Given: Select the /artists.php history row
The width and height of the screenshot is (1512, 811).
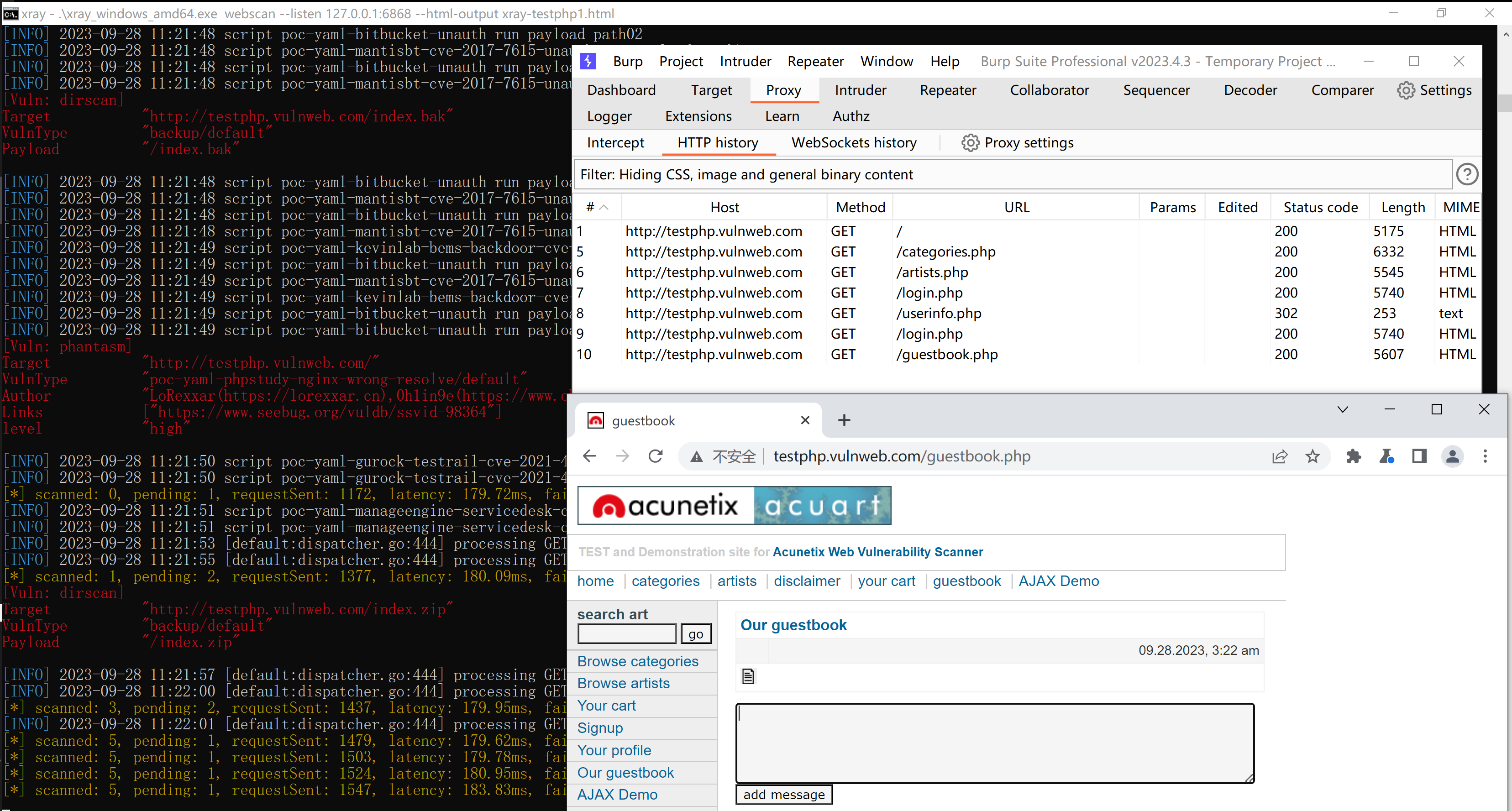Looking at the screenshot, I should click(1026, 272).
